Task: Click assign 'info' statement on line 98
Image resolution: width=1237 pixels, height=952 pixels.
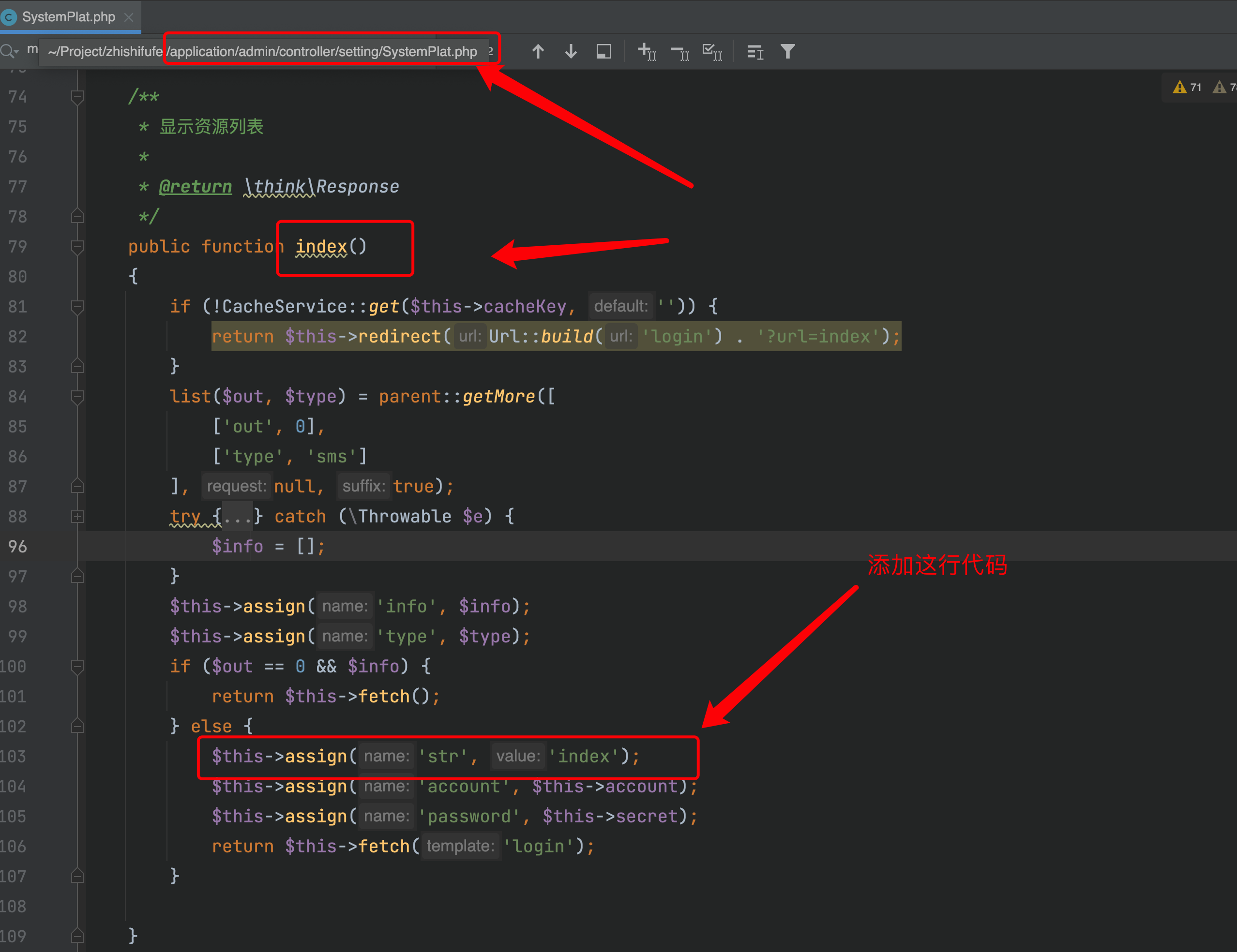Action: [350, 606]
